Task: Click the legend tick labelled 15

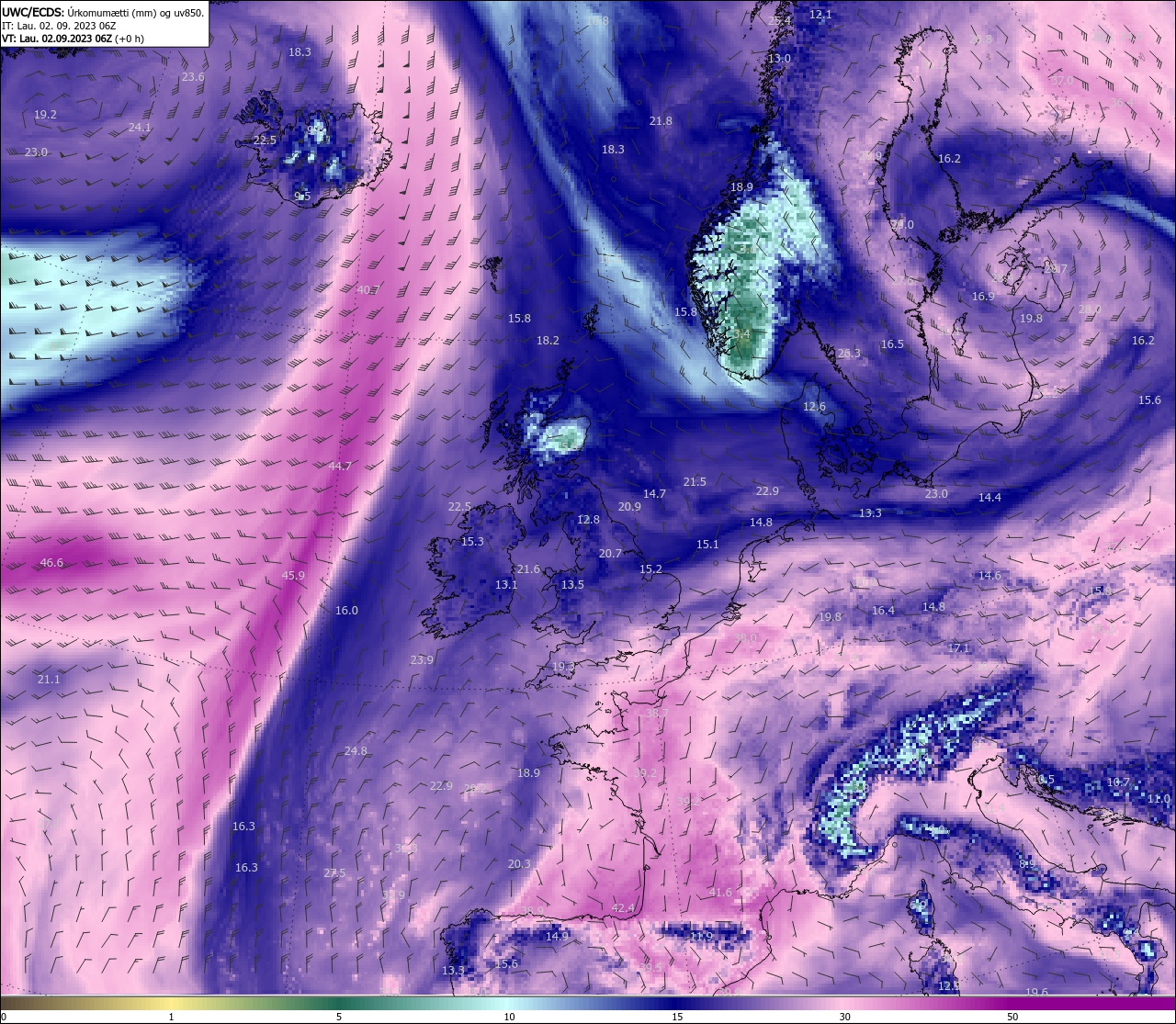Action: coord(677,1017)
